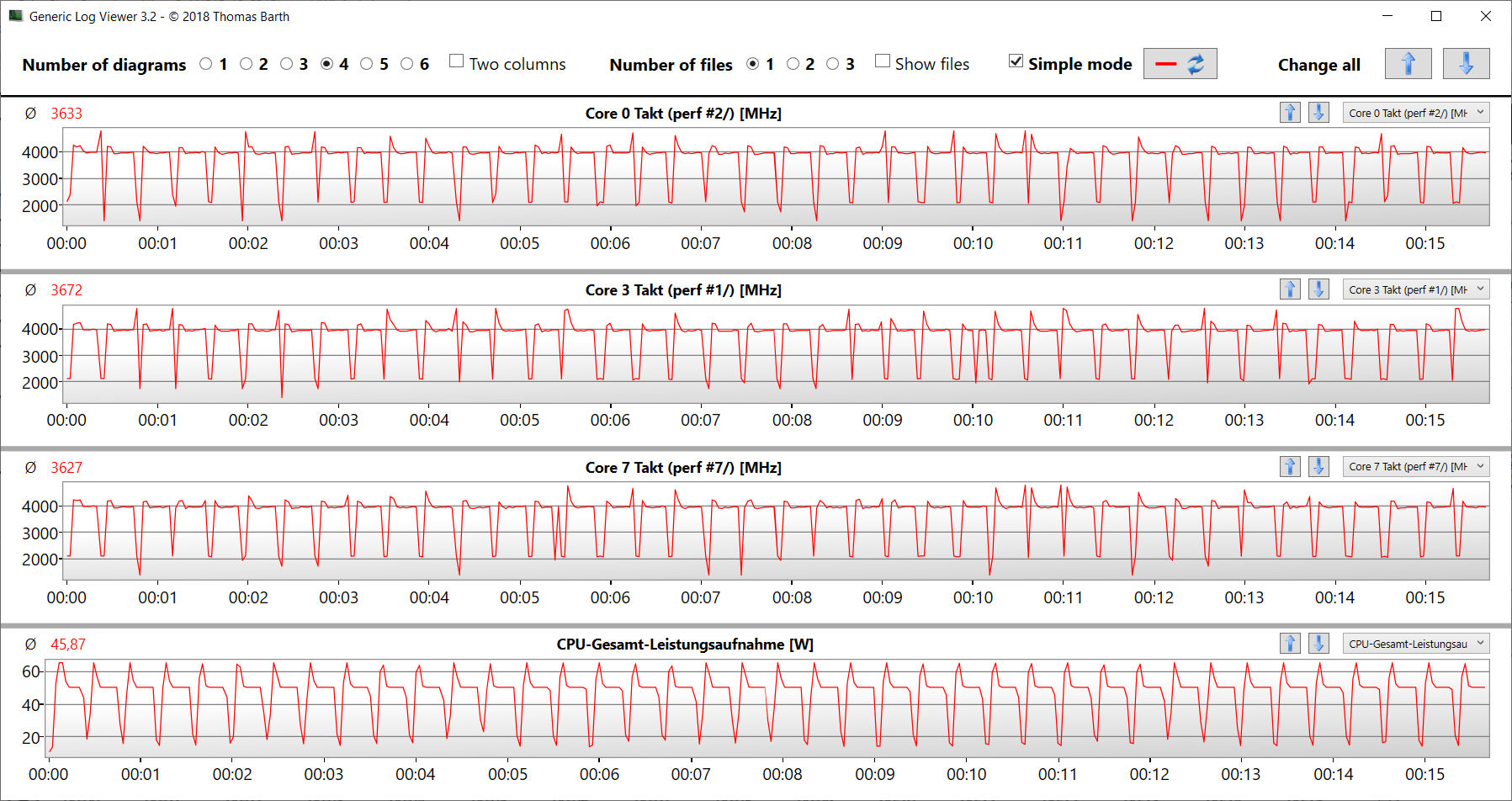
Task: Set number of diagrams to 6
Action: 407,64
